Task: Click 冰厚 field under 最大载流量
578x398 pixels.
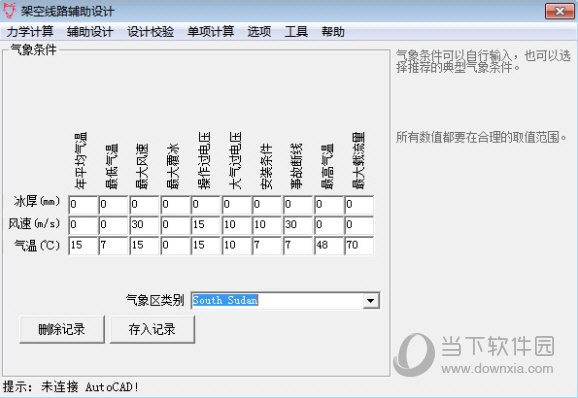Action: pyautogui.click(x=359, y=205)
